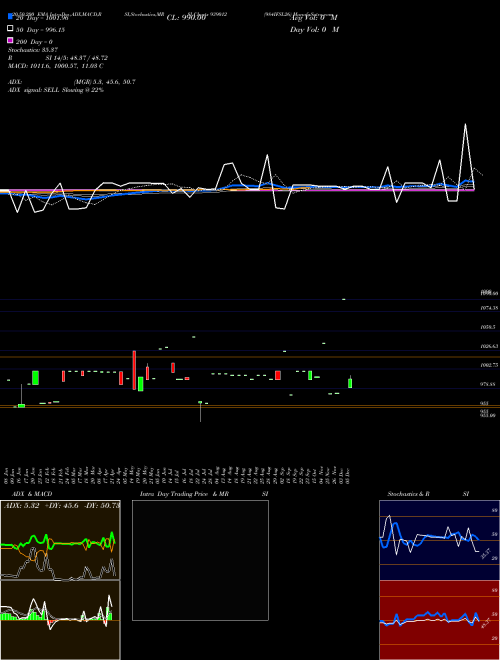Click the last green candlestick on the right
500x660 pixels.
350,382
